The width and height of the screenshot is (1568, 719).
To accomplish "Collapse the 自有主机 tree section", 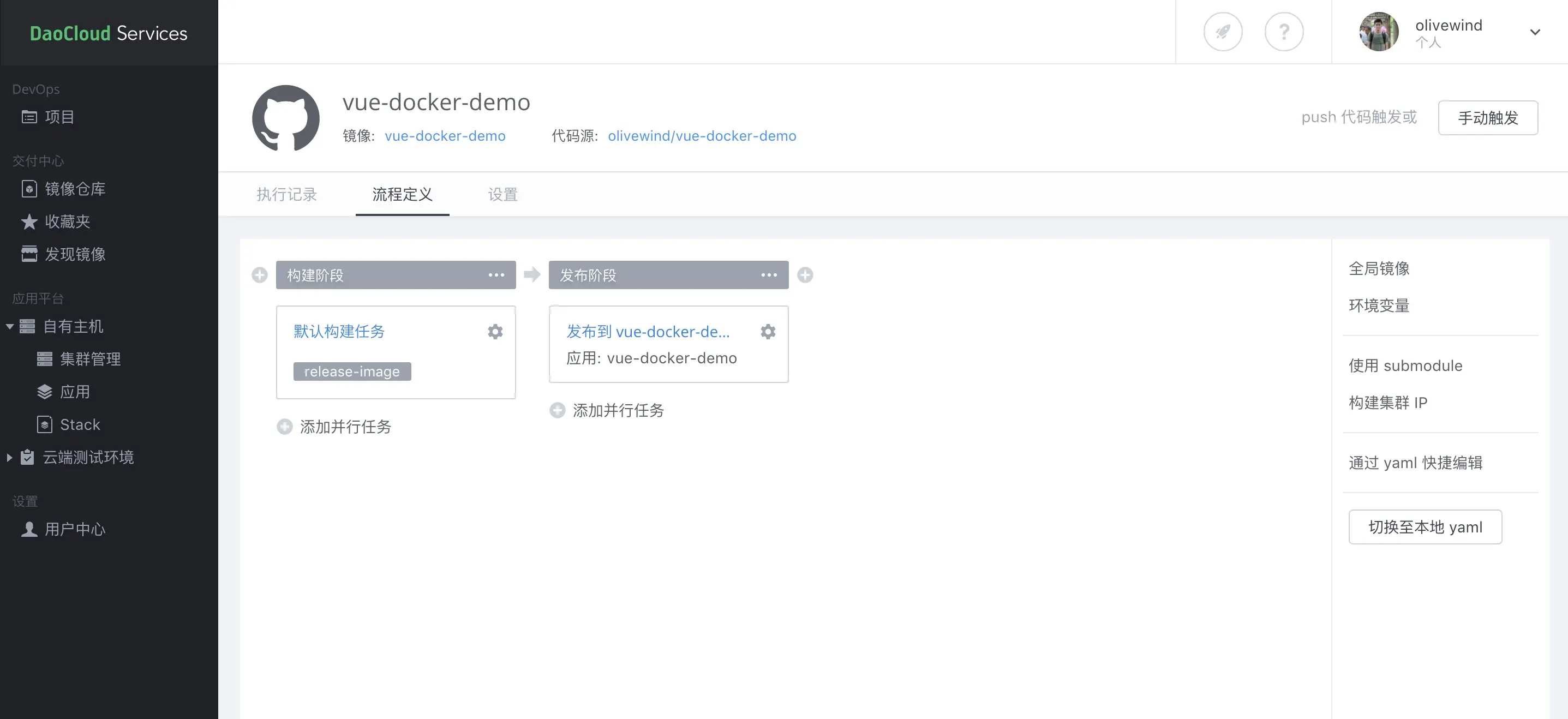I will [10, 327].
